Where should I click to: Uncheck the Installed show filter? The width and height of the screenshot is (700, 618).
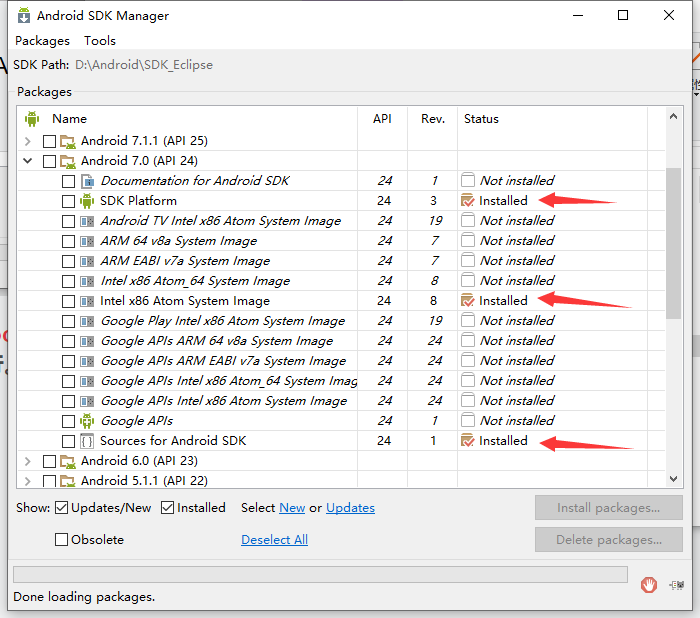167,508
